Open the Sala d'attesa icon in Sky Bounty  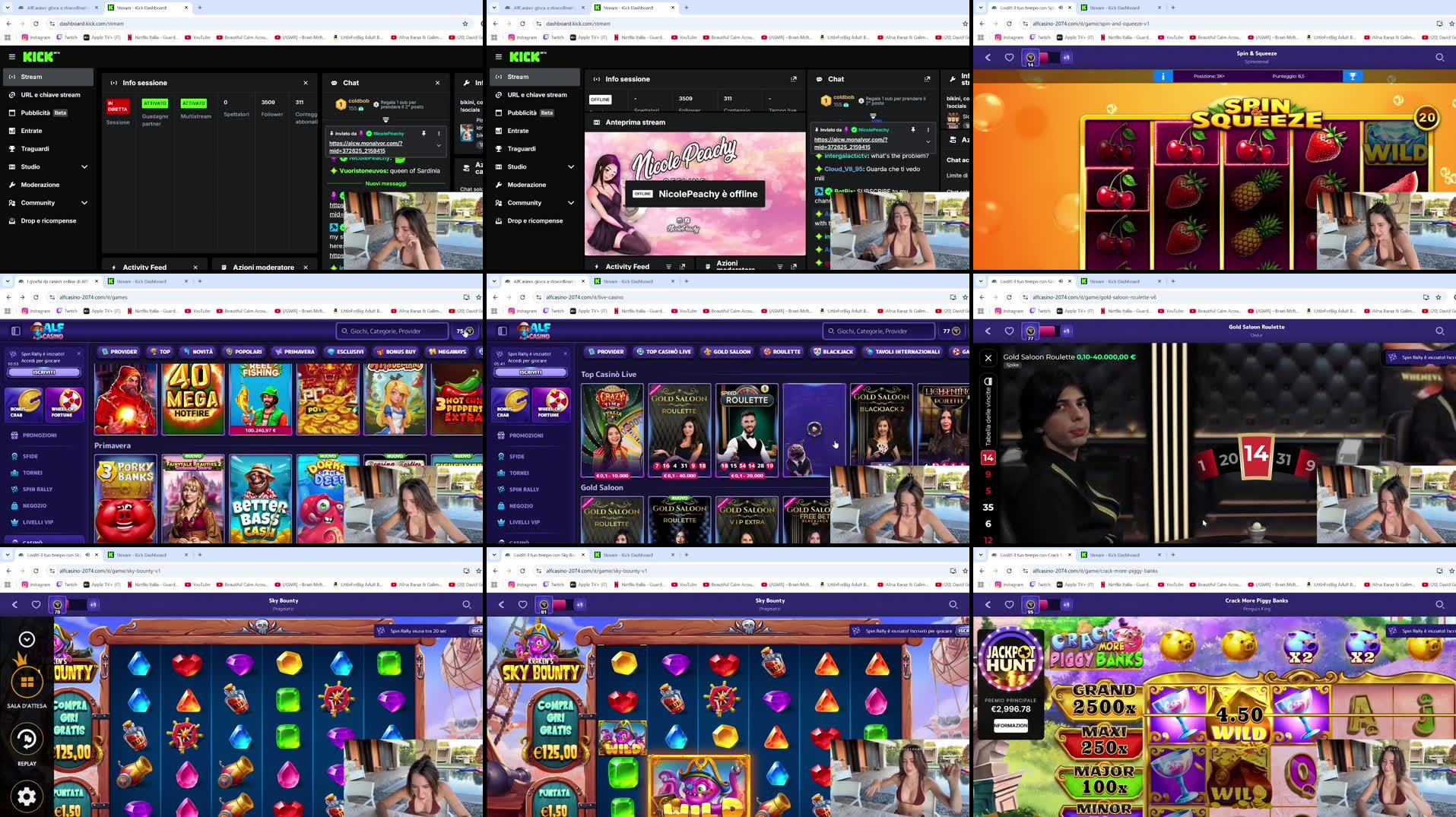click(27, 682)
